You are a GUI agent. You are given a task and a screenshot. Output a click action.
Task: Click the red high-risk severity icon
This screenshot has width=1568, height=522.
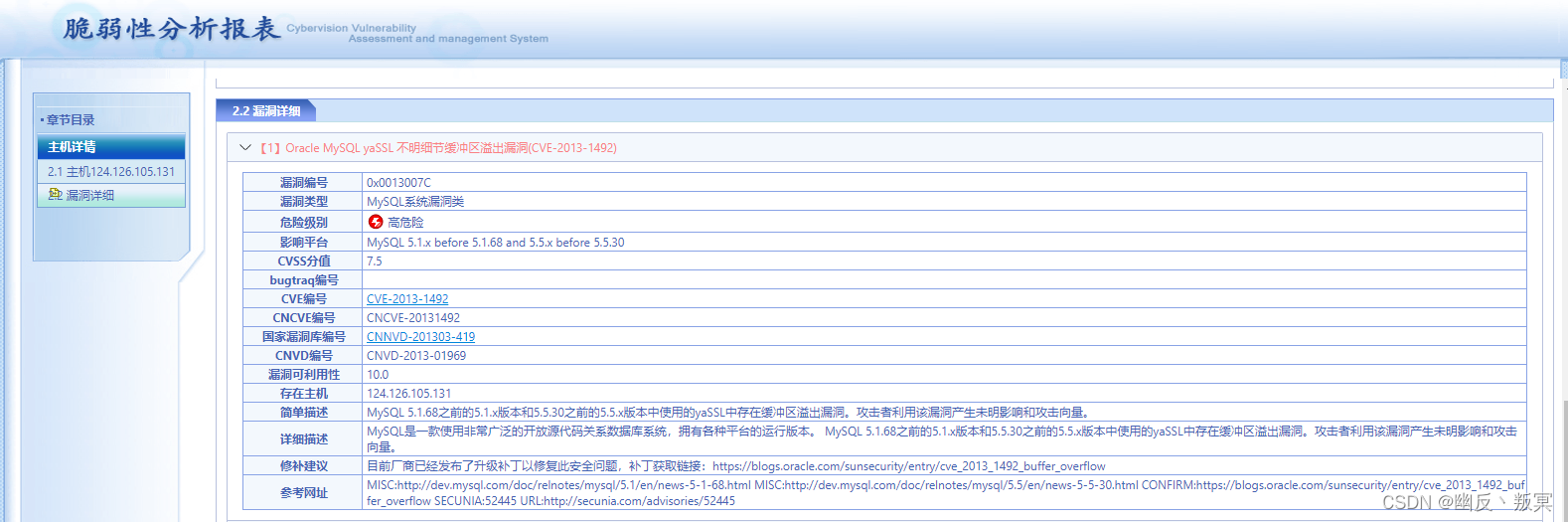[x=376, y=222]
